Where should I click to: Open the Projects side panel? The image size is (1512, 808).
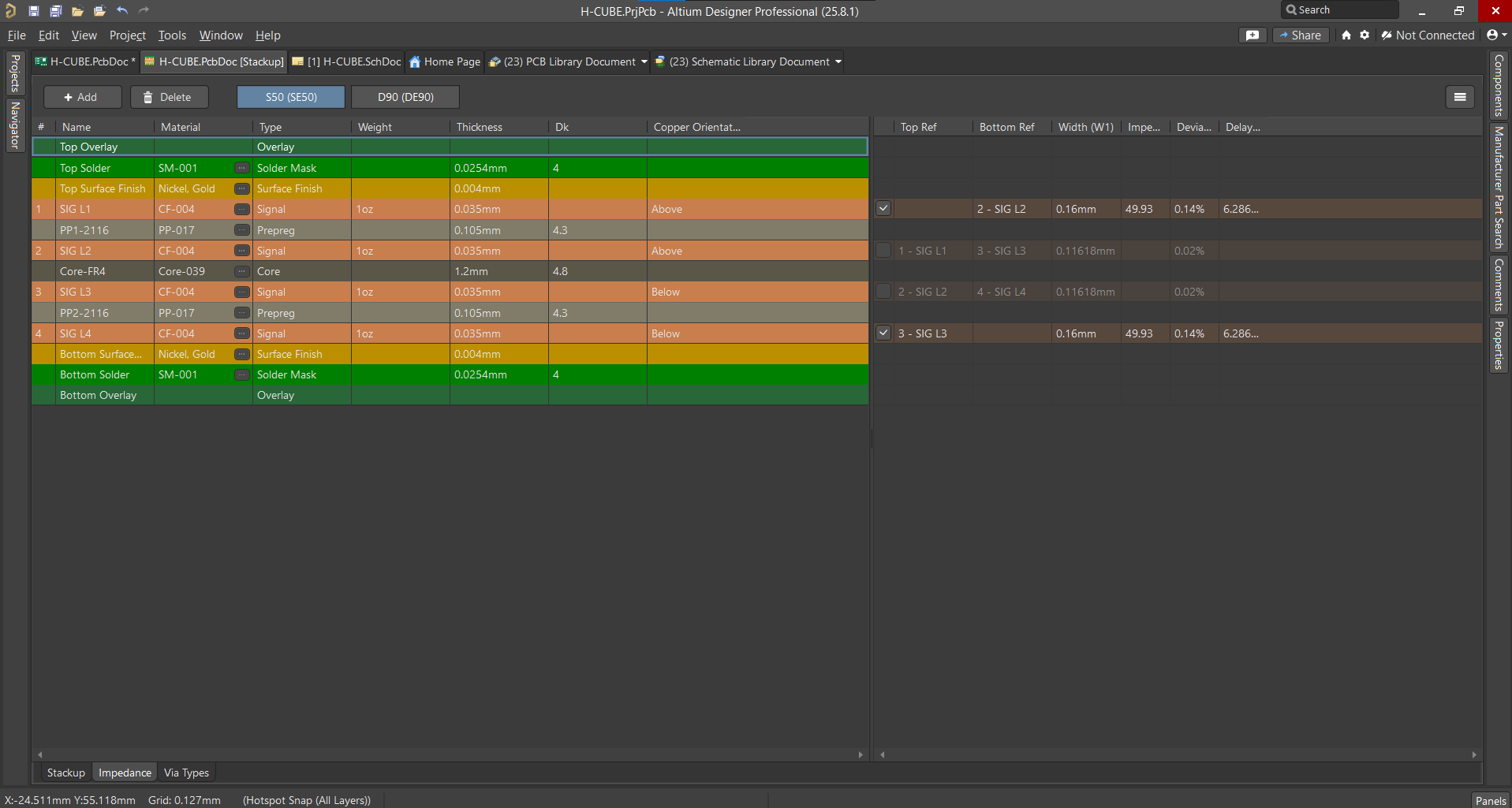point(14,73)
